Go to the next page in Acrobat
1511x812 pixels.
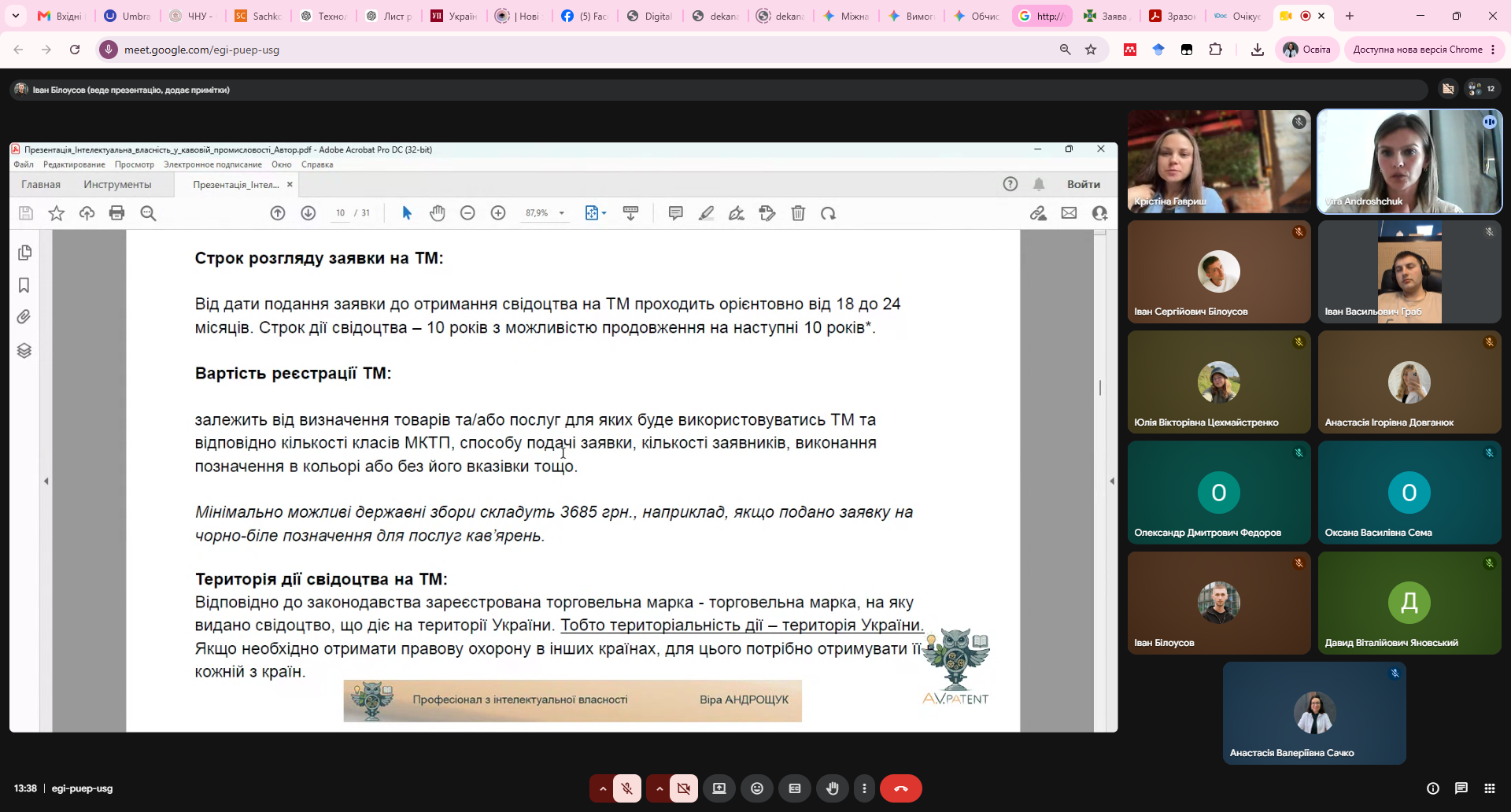click(308, 213)
